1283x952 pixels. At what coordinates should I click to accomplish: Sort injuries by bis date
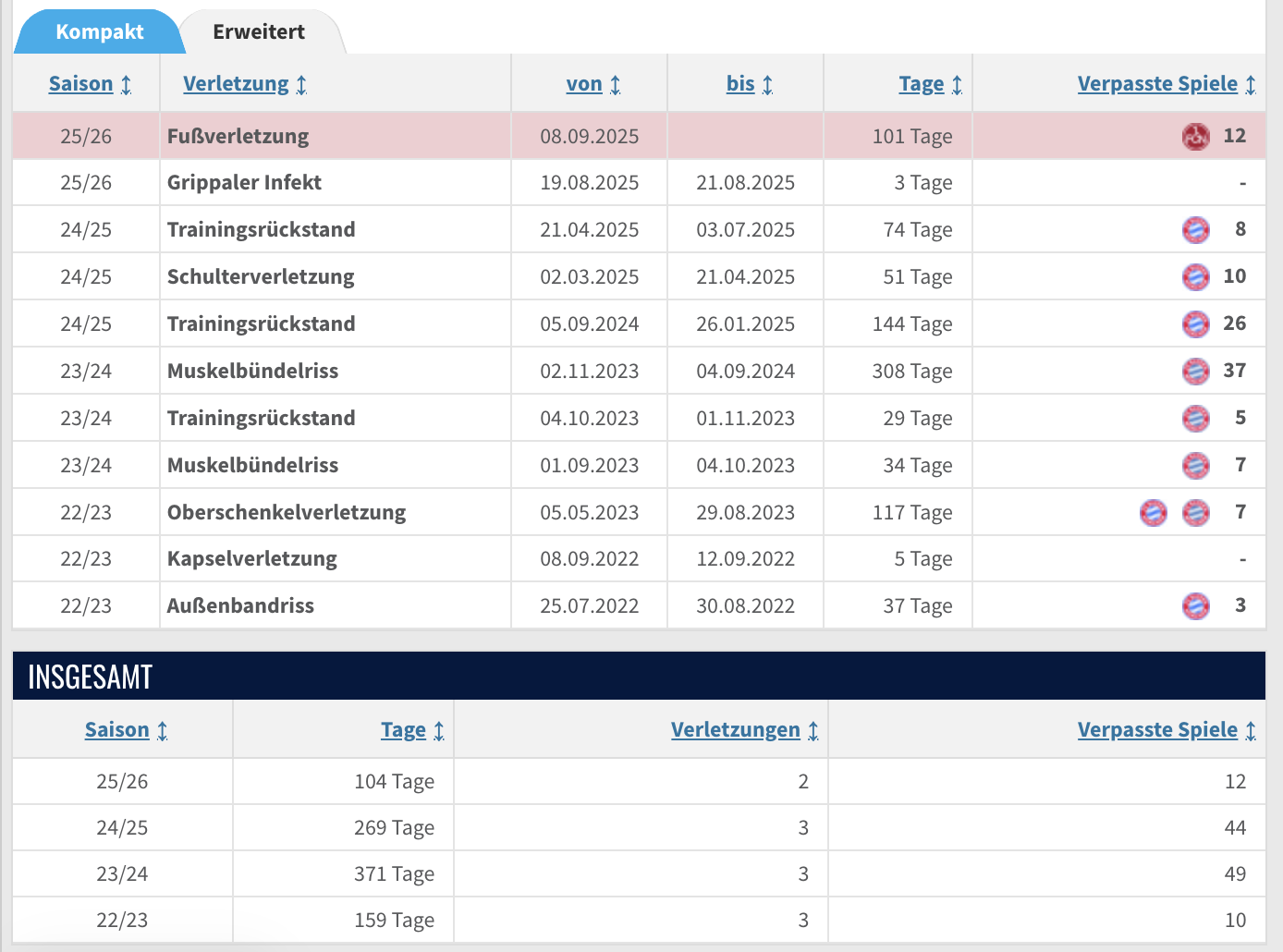pyautogui.click(x=740, y=84)
